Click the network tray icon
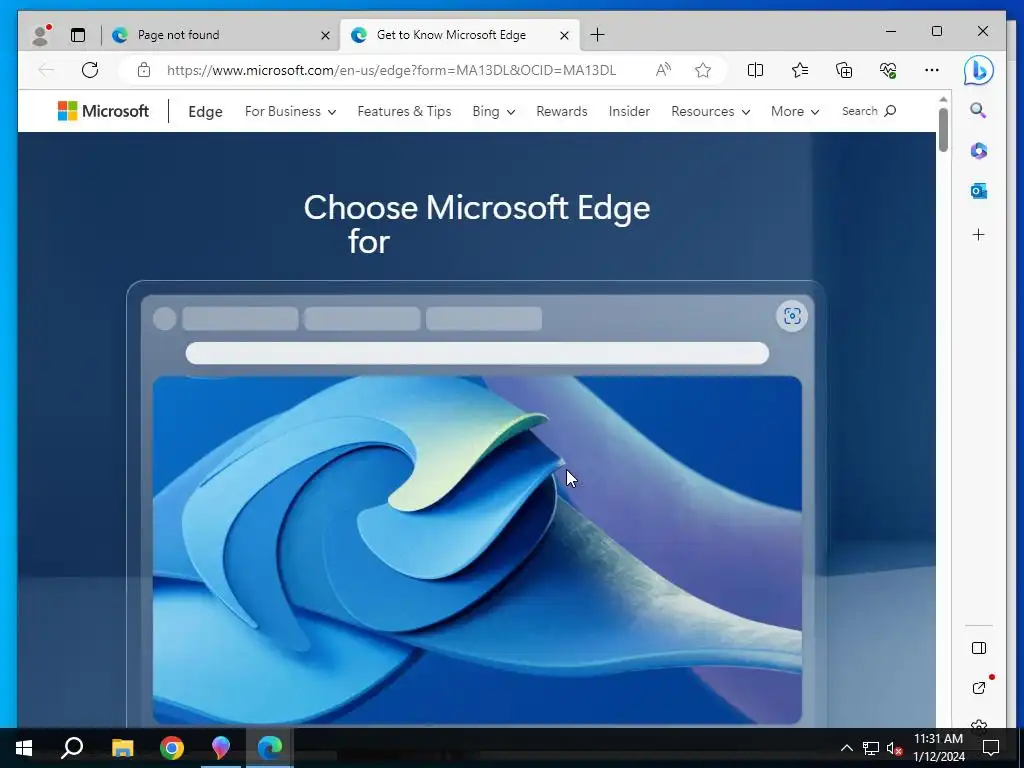The image size is (1024, 768). click(x=871, y=748)
